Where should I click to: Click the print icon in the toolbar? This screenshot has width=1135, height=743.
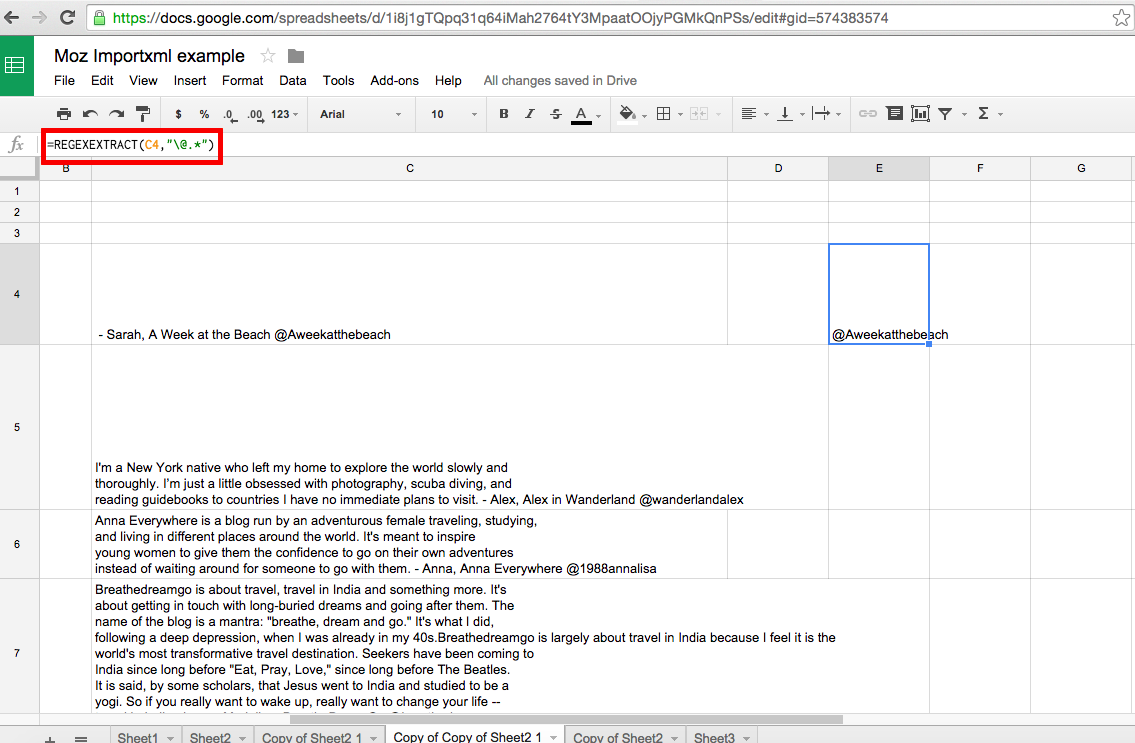coord(64,114)
